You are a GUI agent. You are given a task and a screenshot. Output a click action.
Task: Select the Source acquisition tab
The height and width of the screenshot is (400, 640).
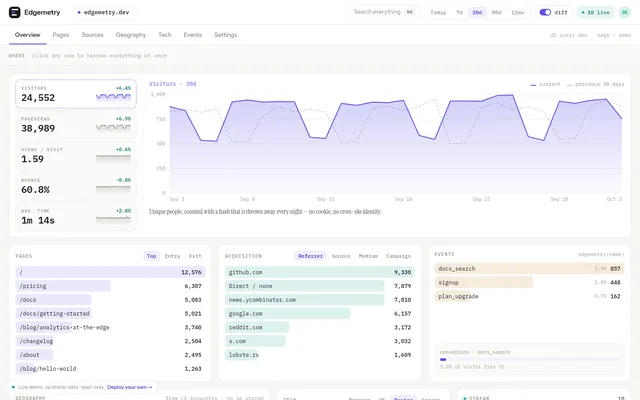tap(341, 256)
